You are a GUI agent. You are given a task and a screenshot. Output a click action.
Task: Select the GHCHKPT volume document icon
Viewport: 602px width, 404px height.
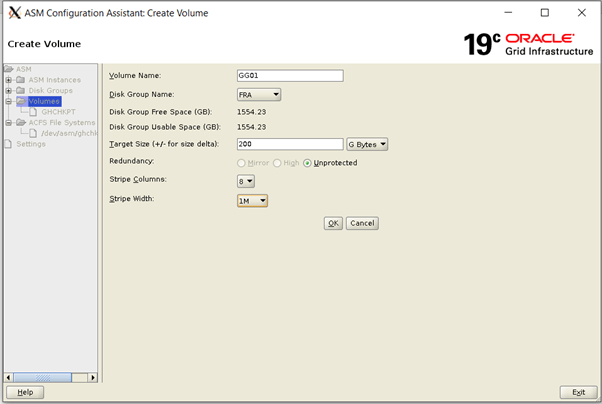tap(34, 112)
